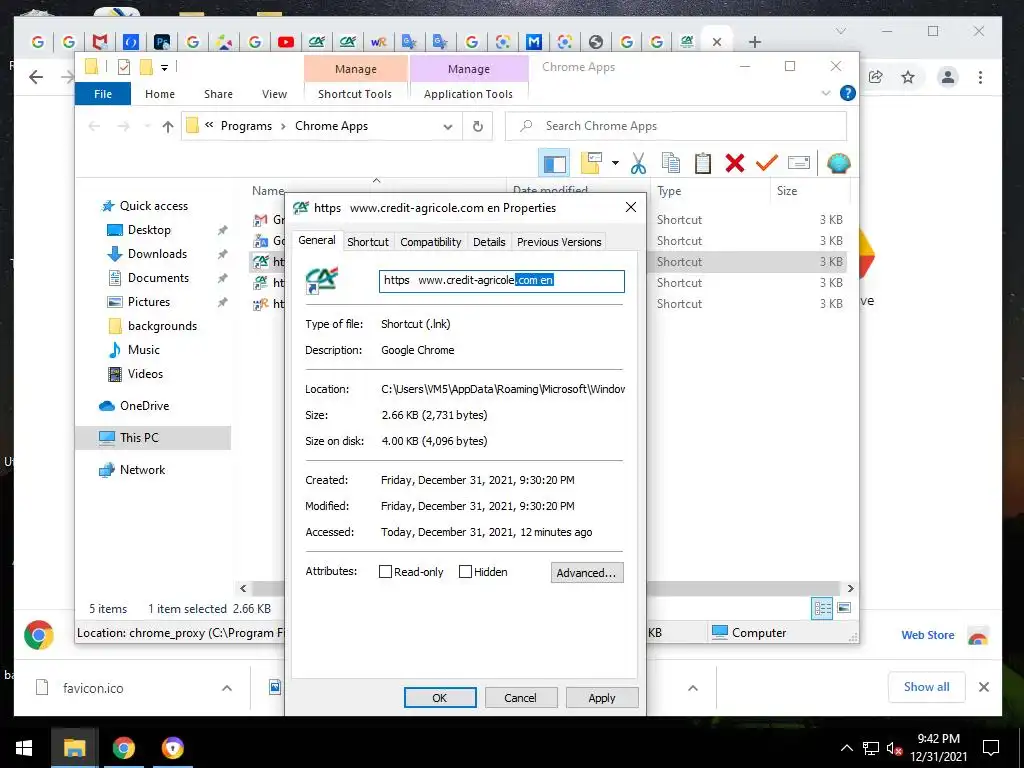Click the shortcut name text field

[x=502, y=281]
